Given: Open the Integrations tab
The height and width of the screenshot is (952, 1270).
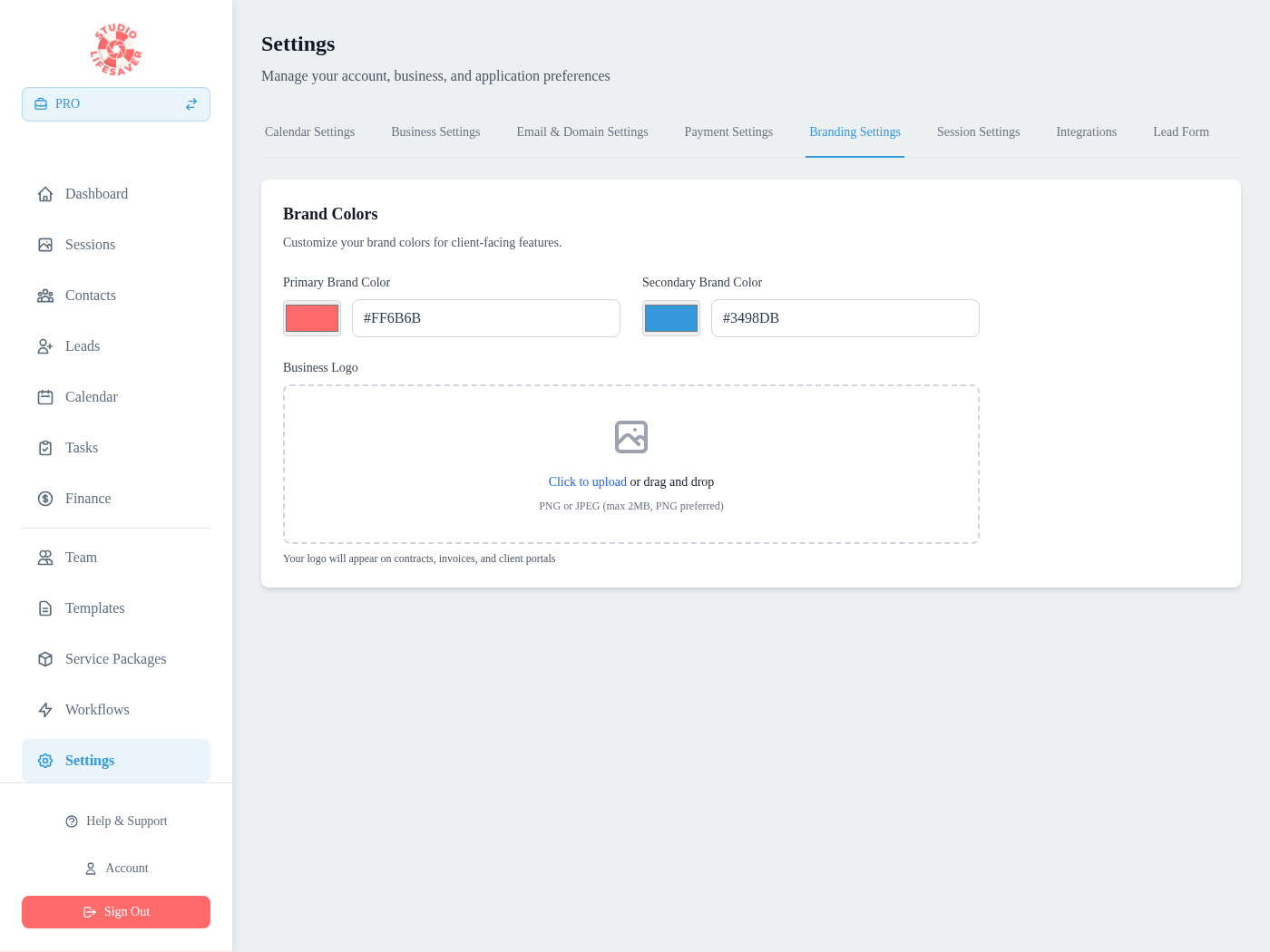Looking at the screenshot, I should pyautogui.click(x=1086, y=131).
